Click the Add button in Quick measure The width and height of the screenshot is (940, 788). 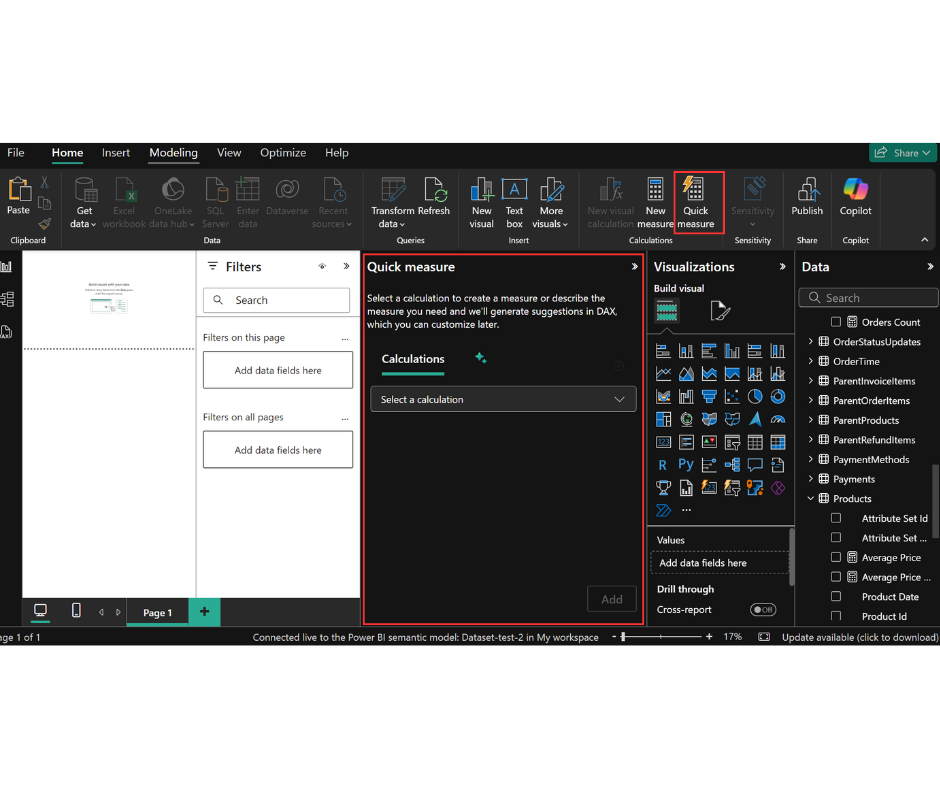coord(611,599)
